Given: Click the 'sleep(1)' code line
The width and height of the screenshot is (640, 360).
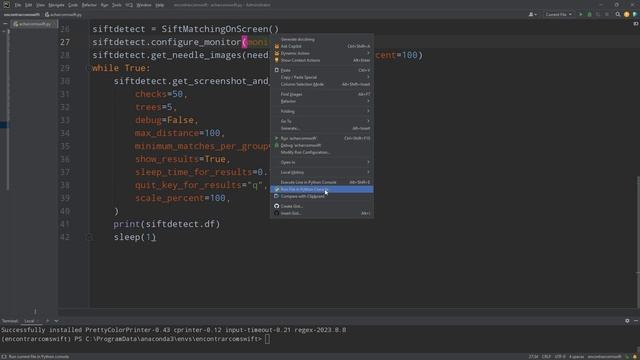Looking at the screenshot, I should 135,237.
